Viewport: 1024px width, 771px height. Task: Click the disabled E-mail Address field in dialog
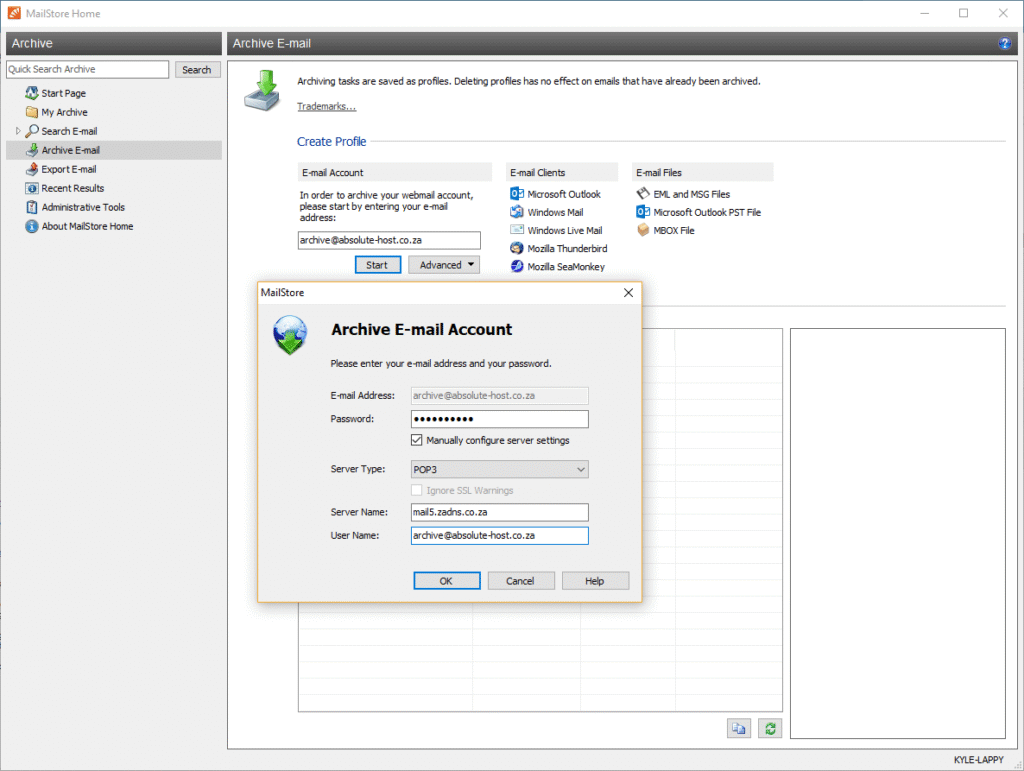tap(500, 396)
